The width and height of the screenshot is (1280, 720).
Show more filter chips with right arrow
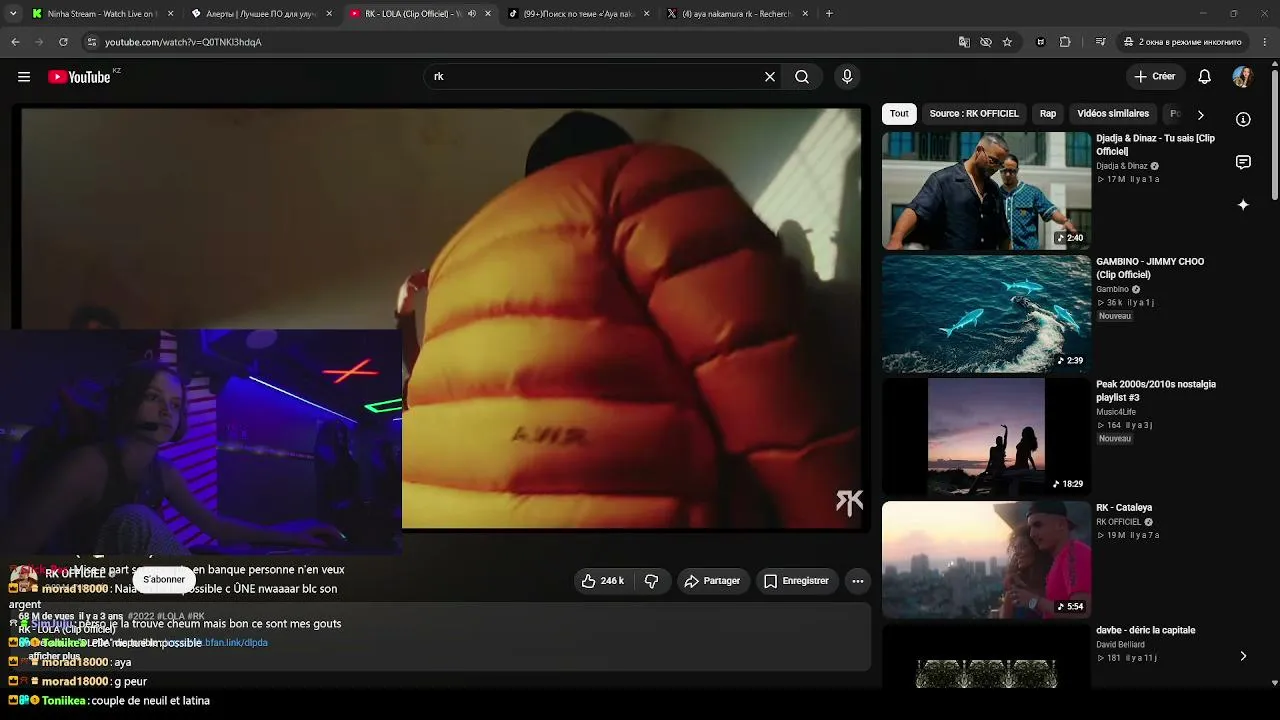coord(1200,115)
